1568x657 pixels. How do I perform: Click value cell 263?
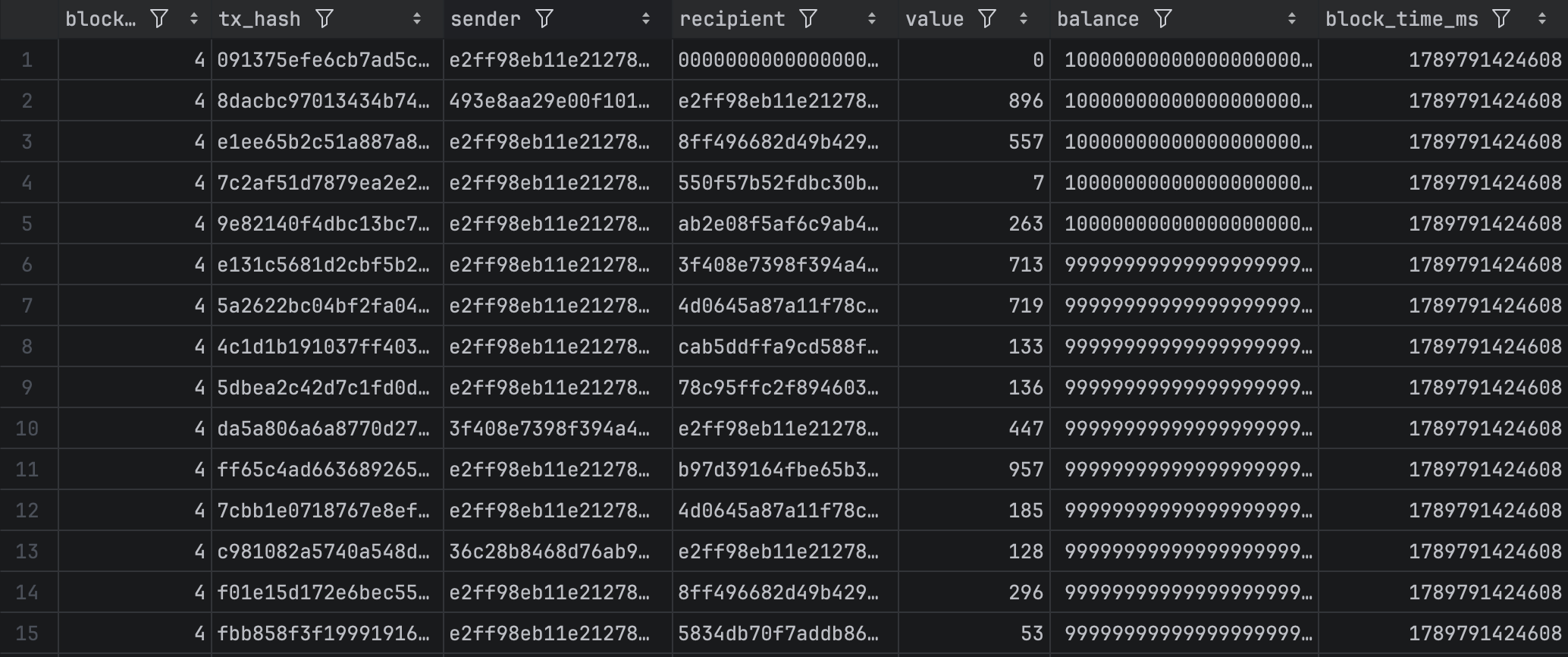(x=974, y=224)
